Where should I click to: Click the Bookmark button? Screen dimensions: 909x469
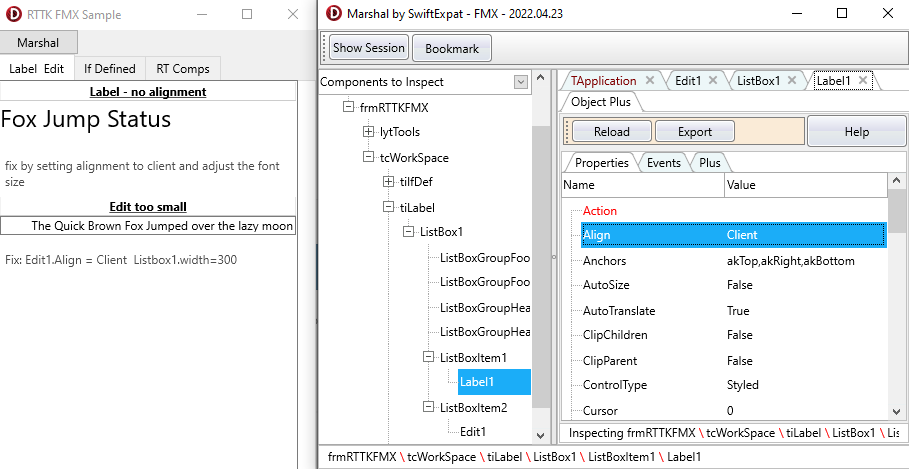[x=452, y=49]
